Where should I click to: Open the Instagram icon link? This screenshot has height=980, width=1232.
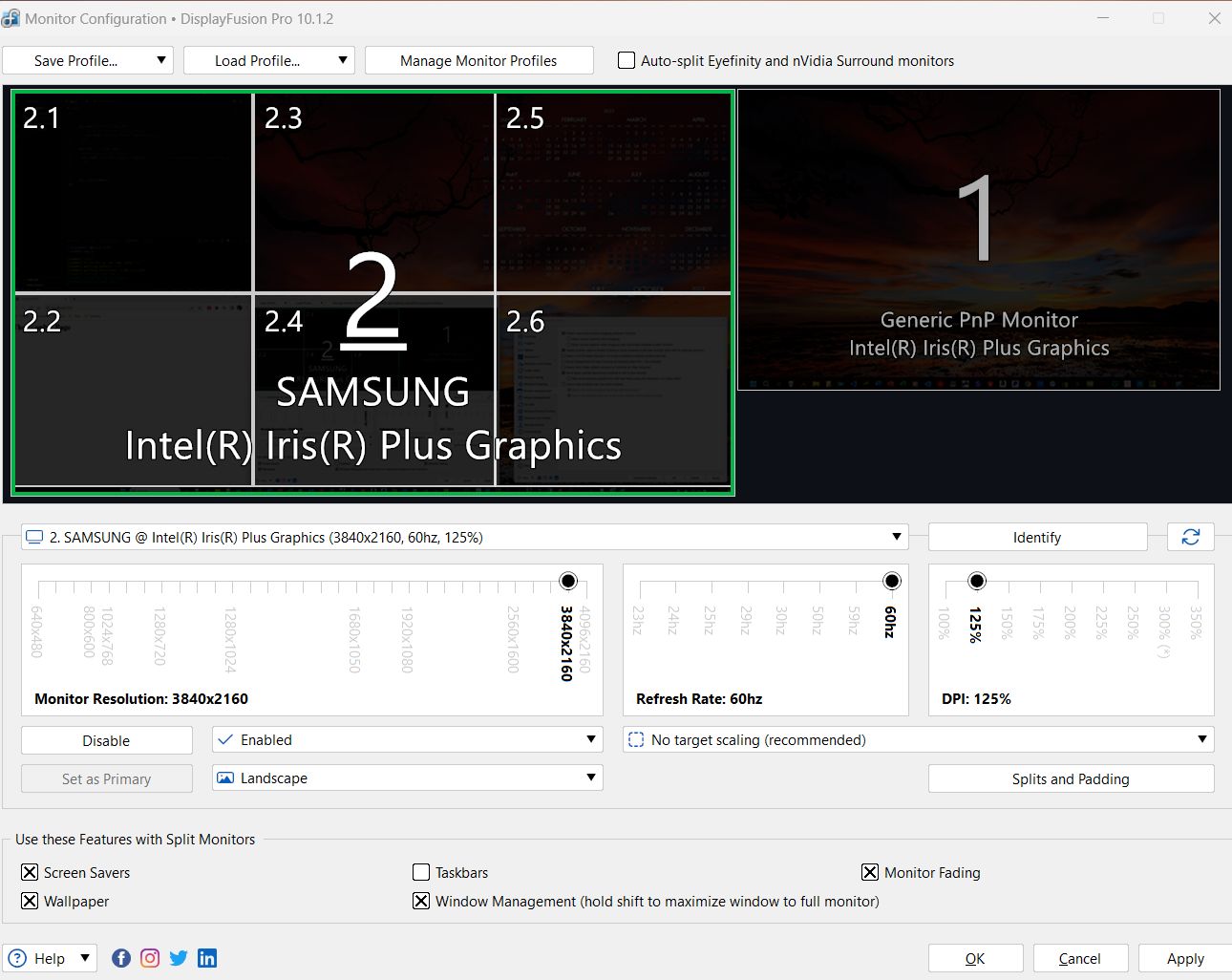coord(150,958)
